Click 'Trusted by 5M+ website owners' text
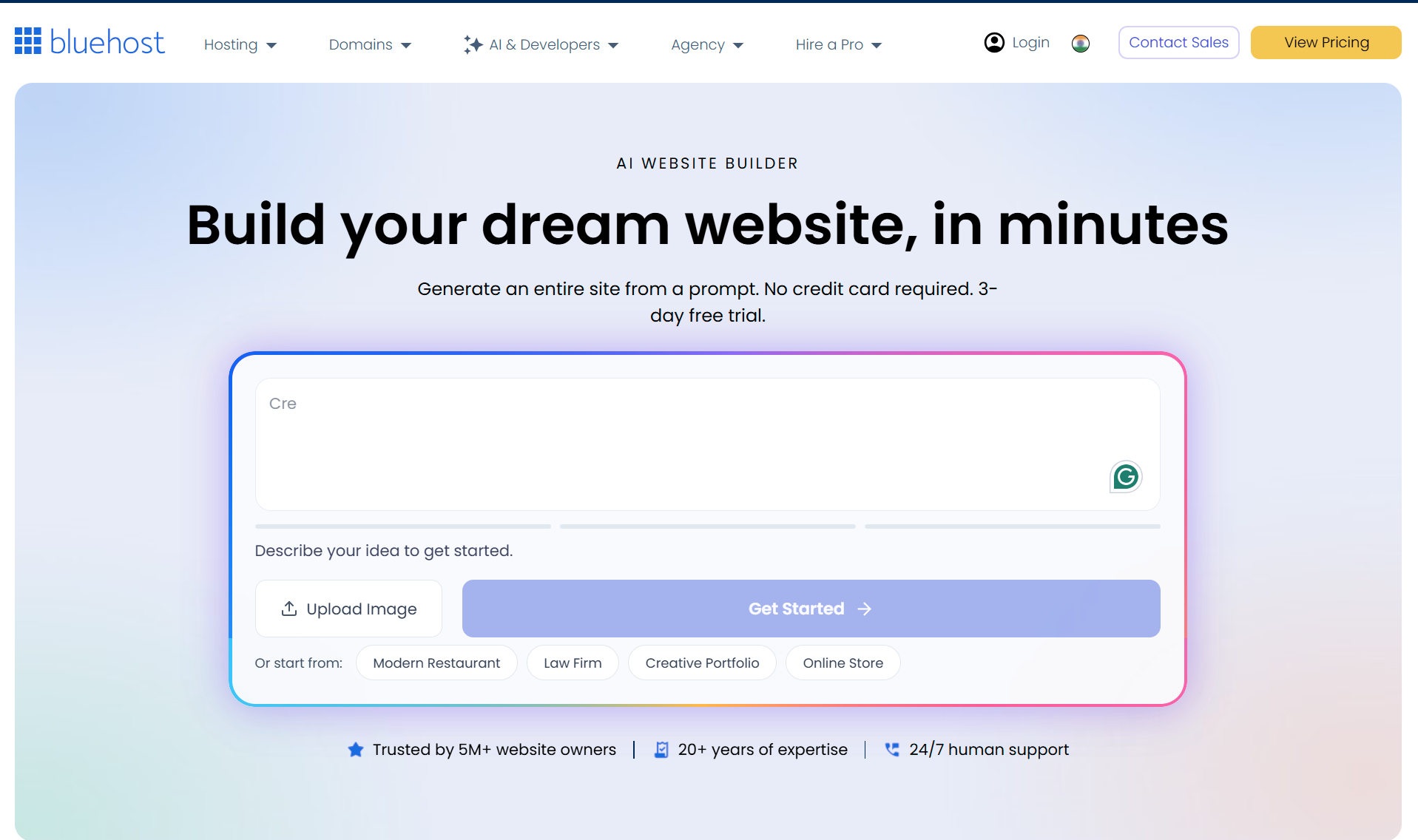The image size is (1418, 840). point(494,749)
